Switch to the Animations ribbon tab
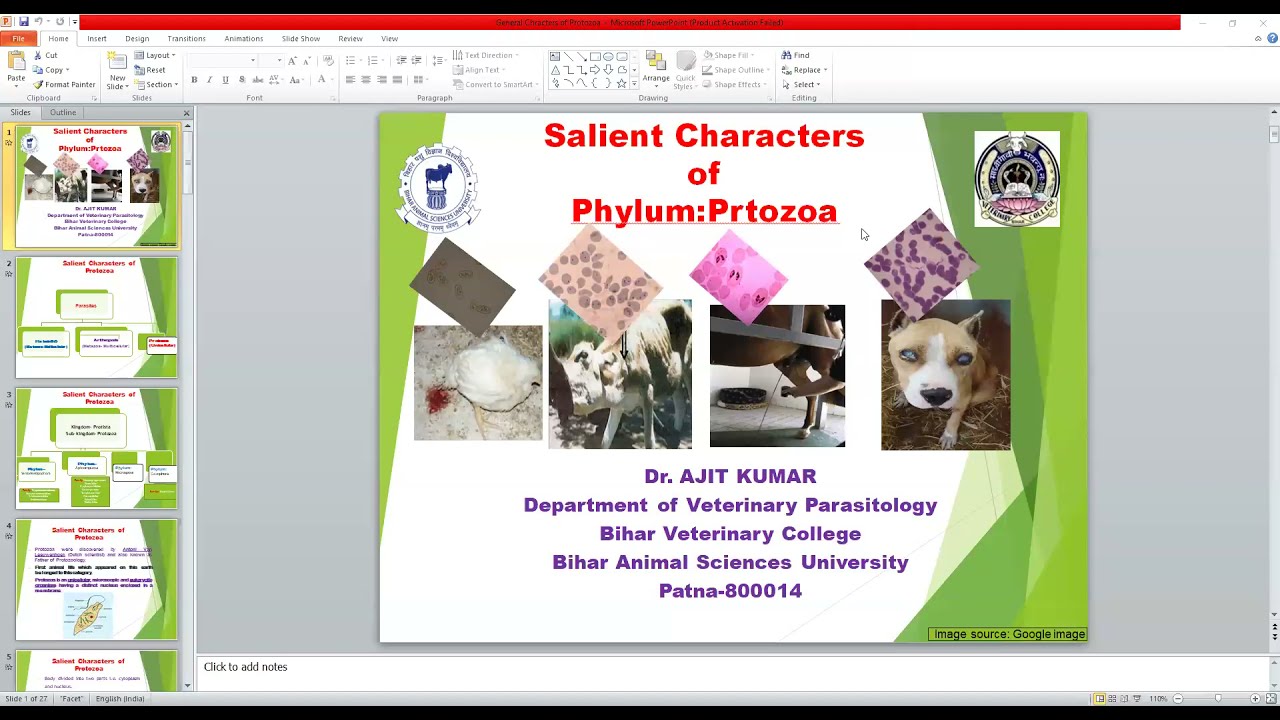This screenshot has height=720, width=1280. click(244, 38)
